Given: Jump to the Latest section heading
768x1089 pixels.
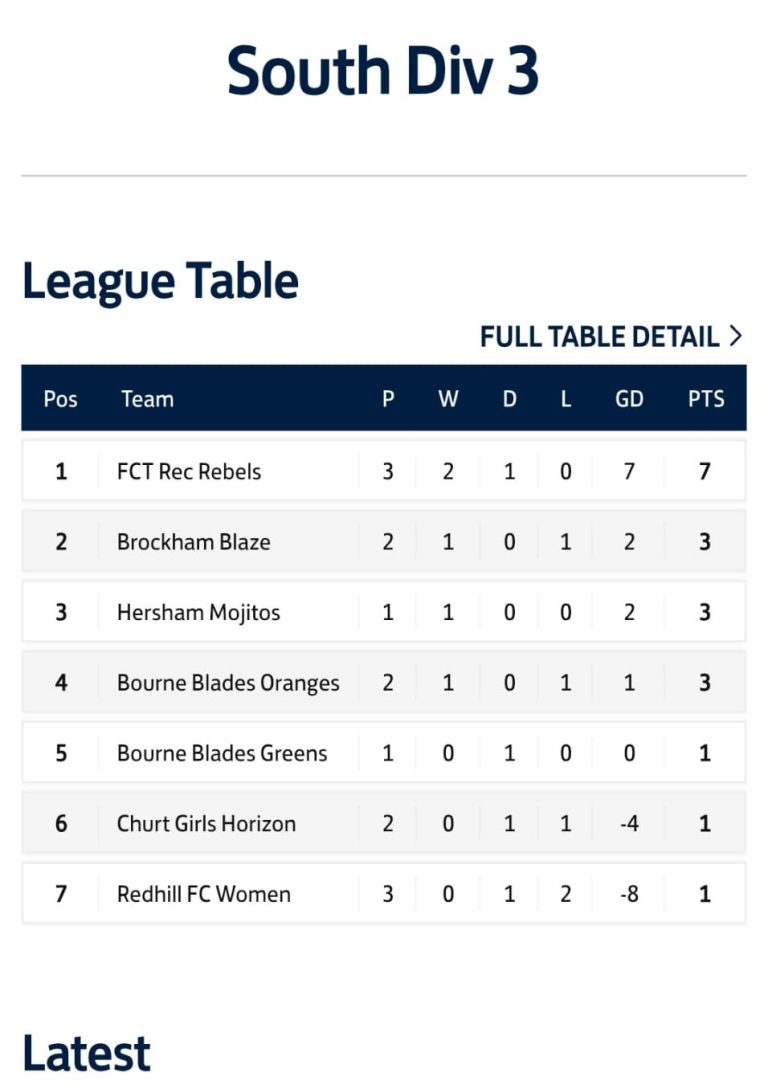Looking at the screenshot, I should [x=86, y=1054].
